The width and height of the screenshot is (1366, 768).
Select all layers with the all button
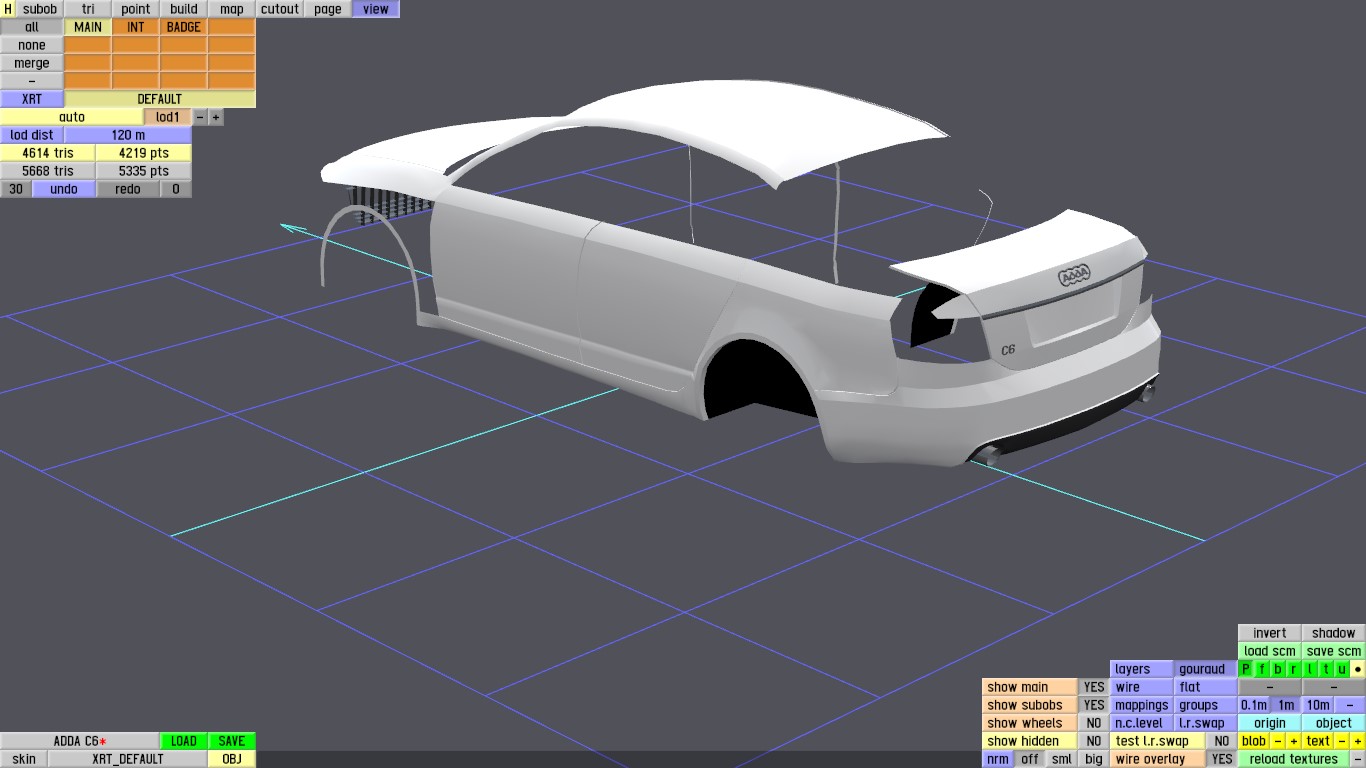32,27
